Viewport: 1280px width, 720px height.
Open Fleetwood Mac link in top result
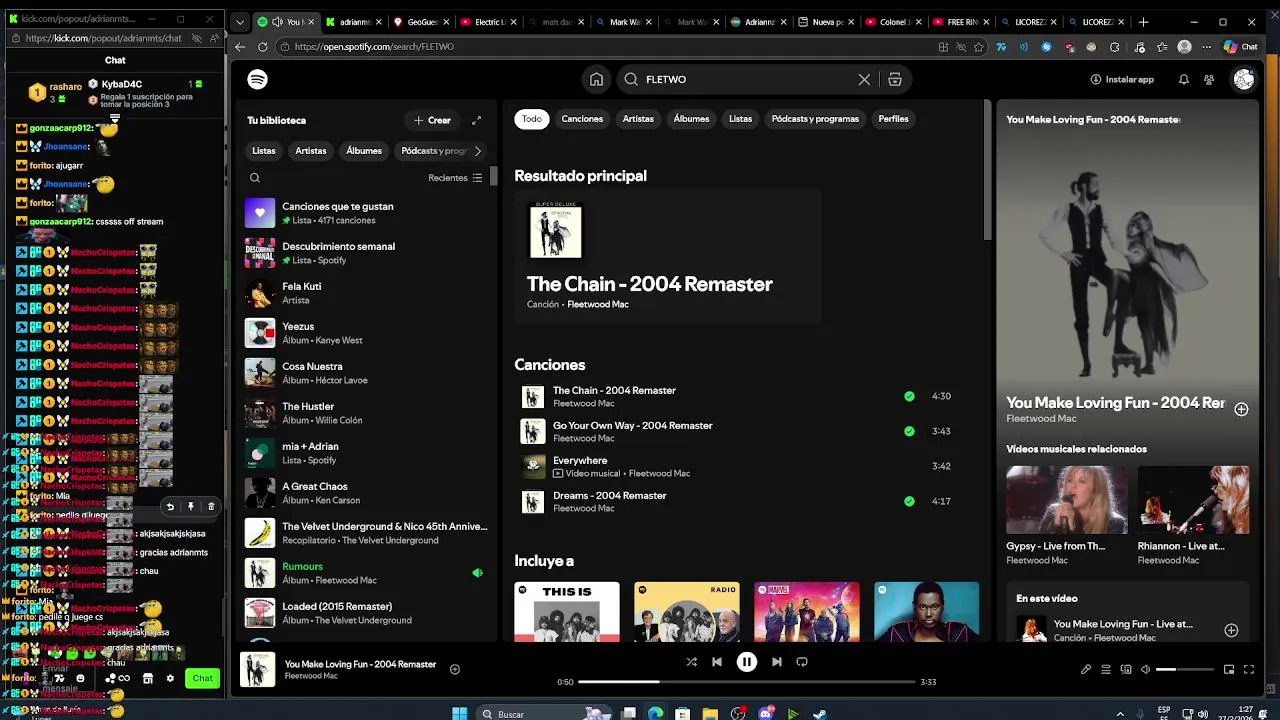[598, 304]
